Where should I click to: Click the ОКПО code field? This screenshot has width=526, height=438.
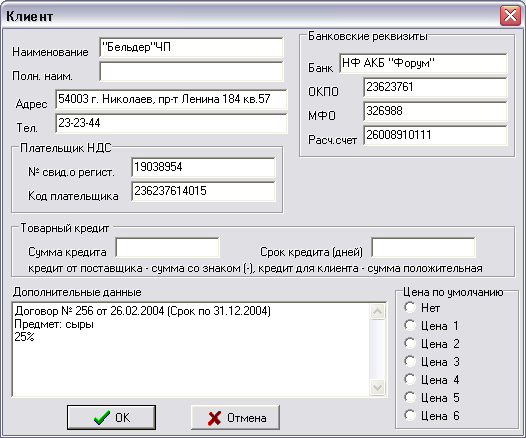point(435,87)
